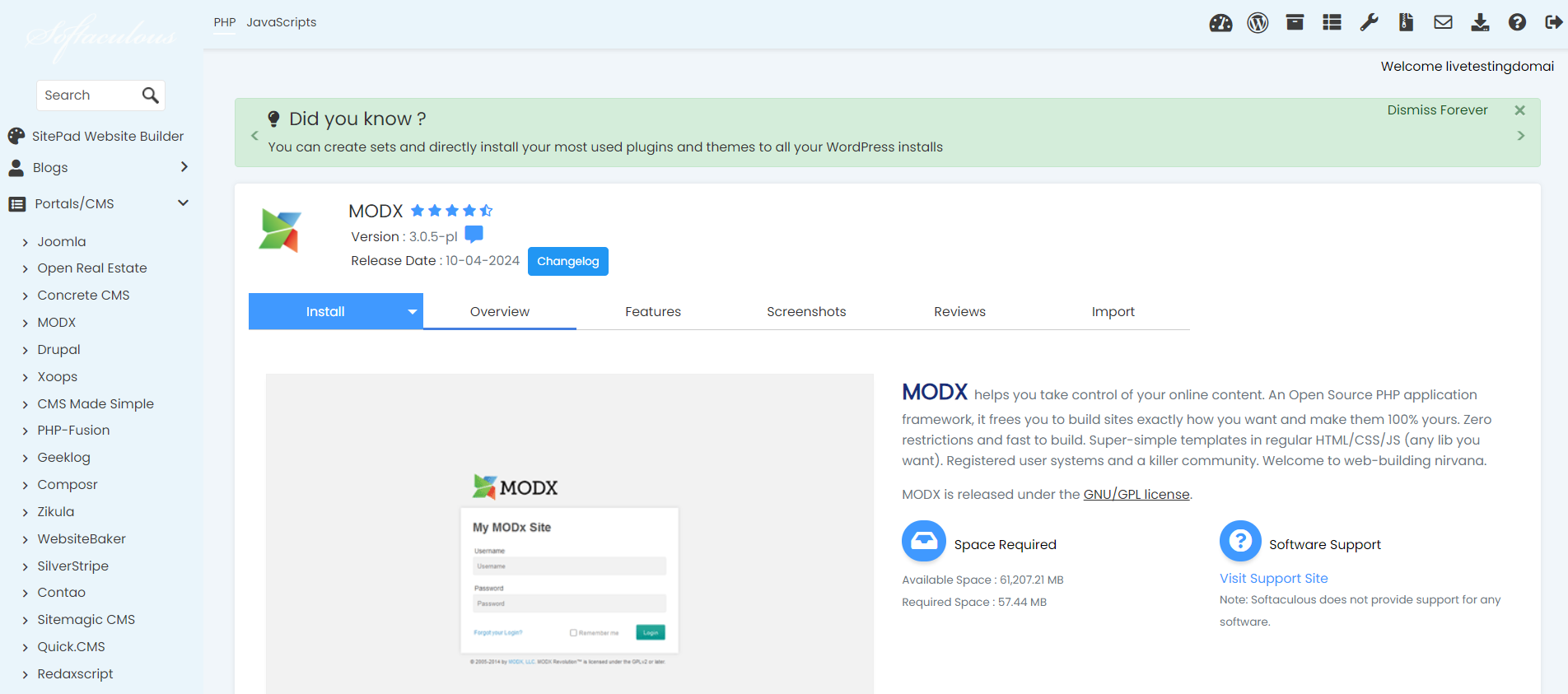Show all installations list icon
The image size is (1568, 694).
click(x=1332, y=22)
